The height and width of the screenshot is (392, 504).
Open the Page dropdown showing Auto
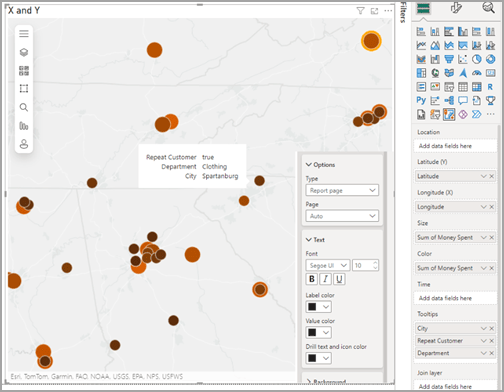342,216
